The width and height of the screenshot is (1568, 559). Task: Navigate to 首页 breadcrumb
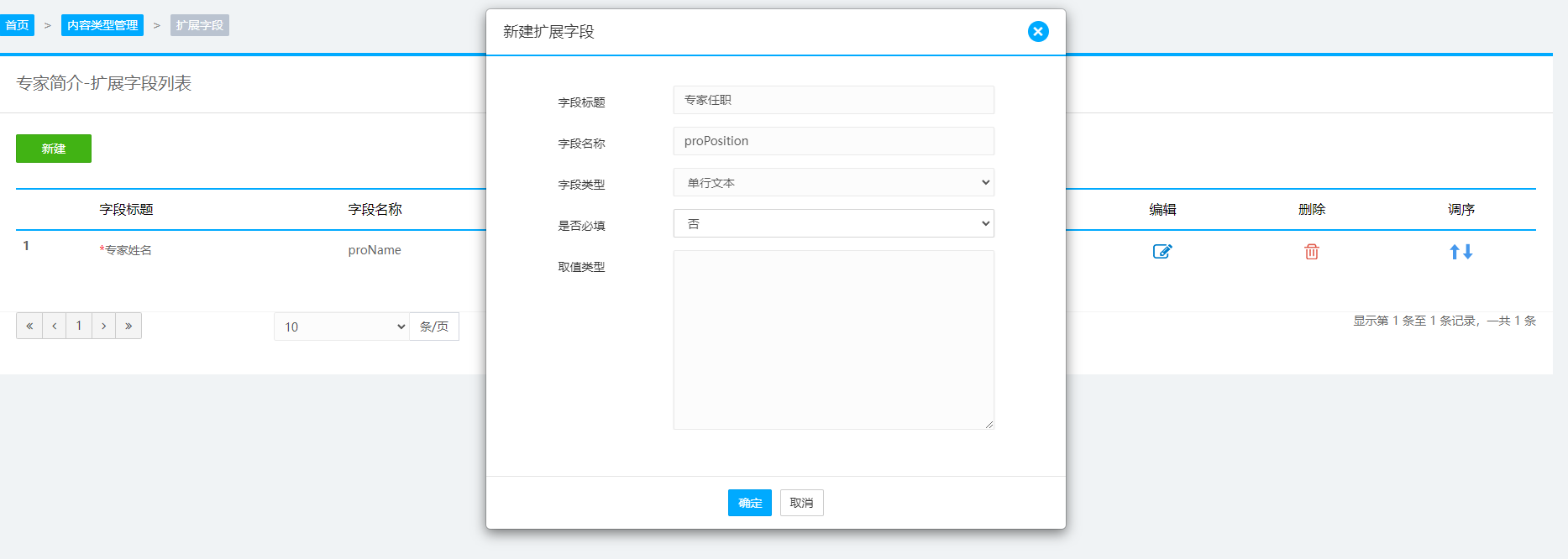17,25
